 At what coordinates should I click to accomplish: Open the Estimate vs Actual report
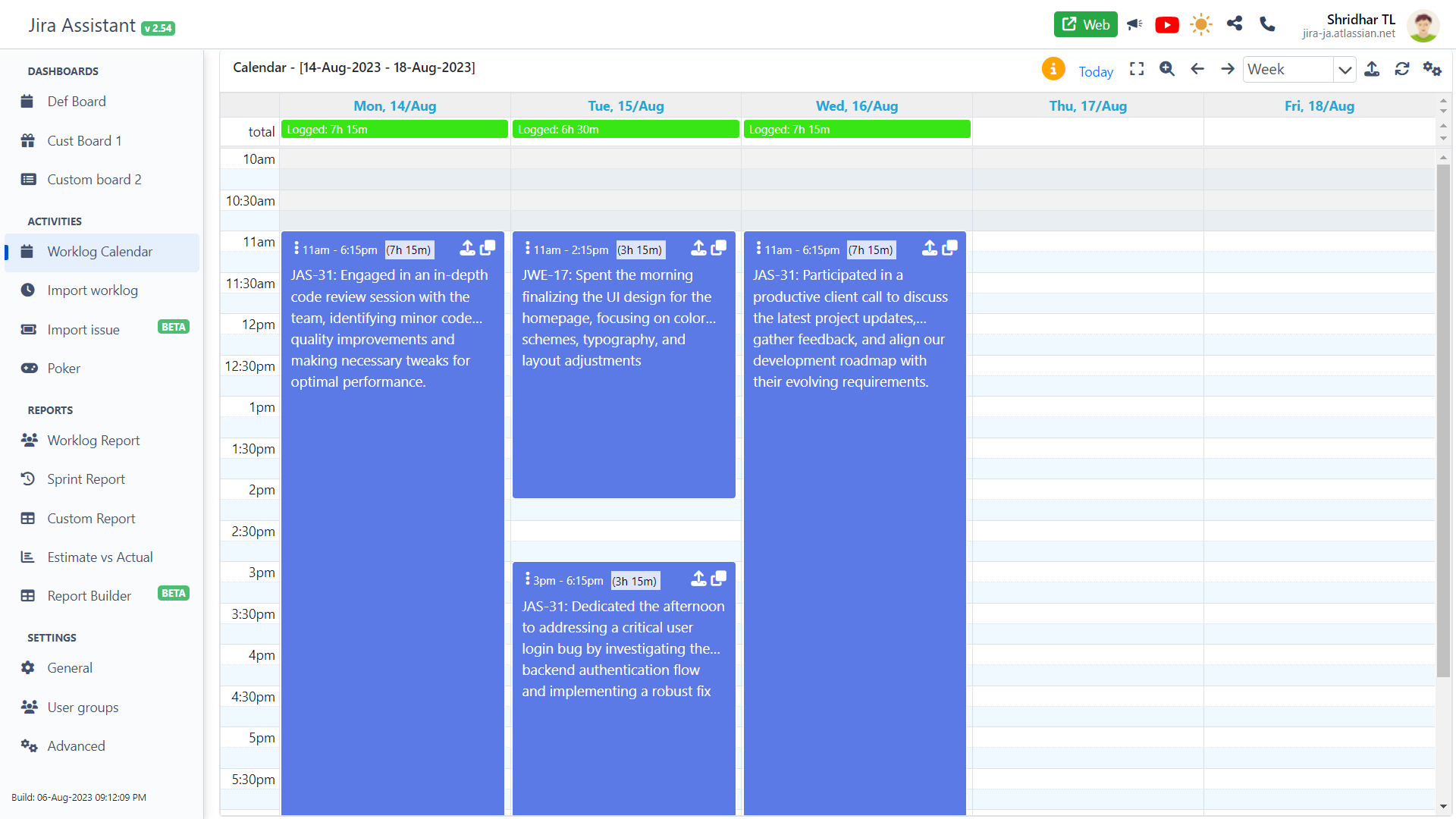tap(99, 557)
